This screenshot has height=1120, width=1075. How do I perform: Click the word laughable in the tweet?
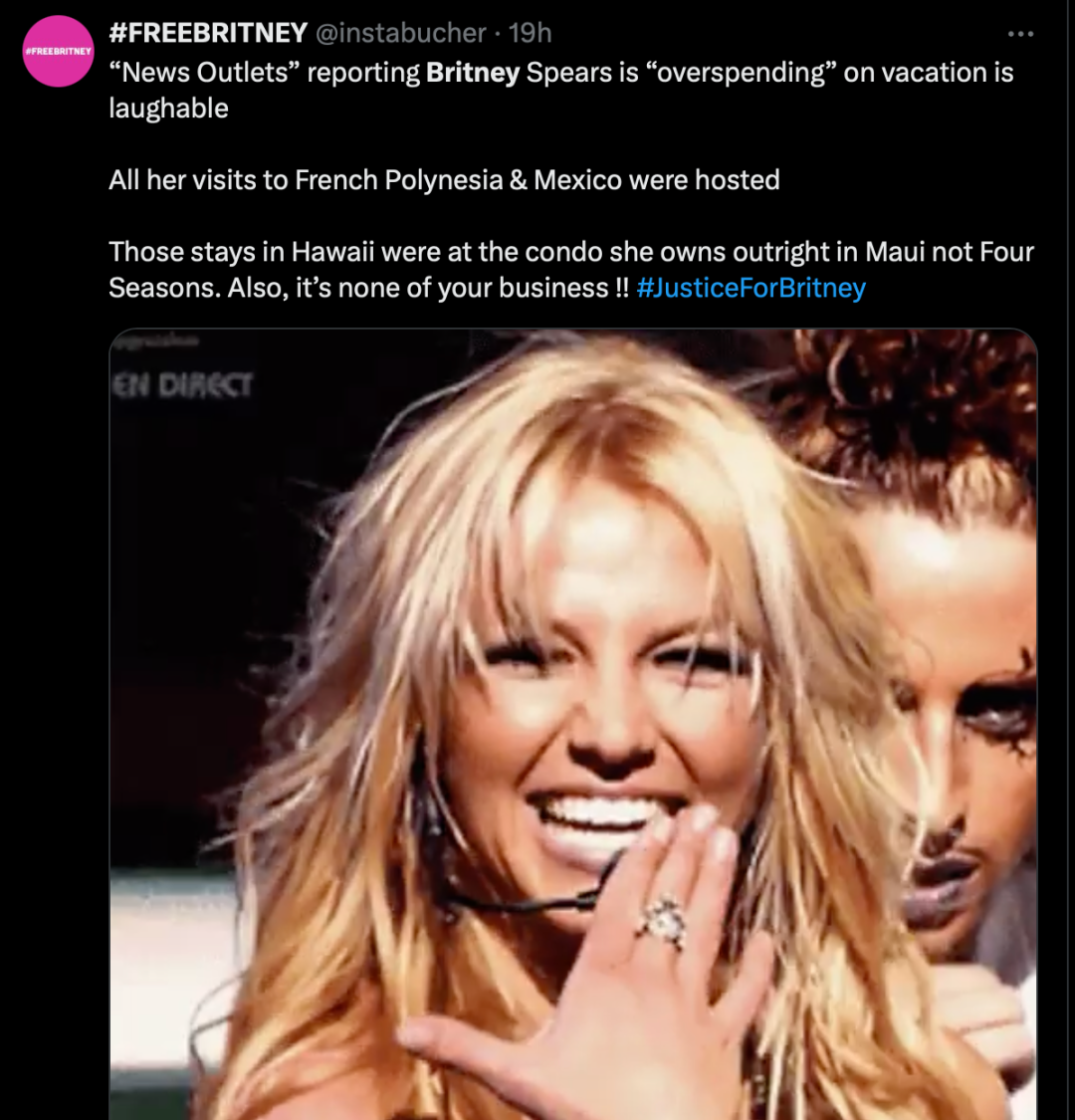[168, 109]
